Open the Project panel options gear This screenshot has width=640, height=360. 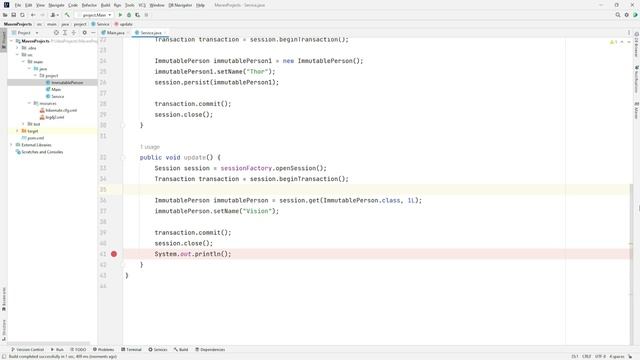point(84,33)
